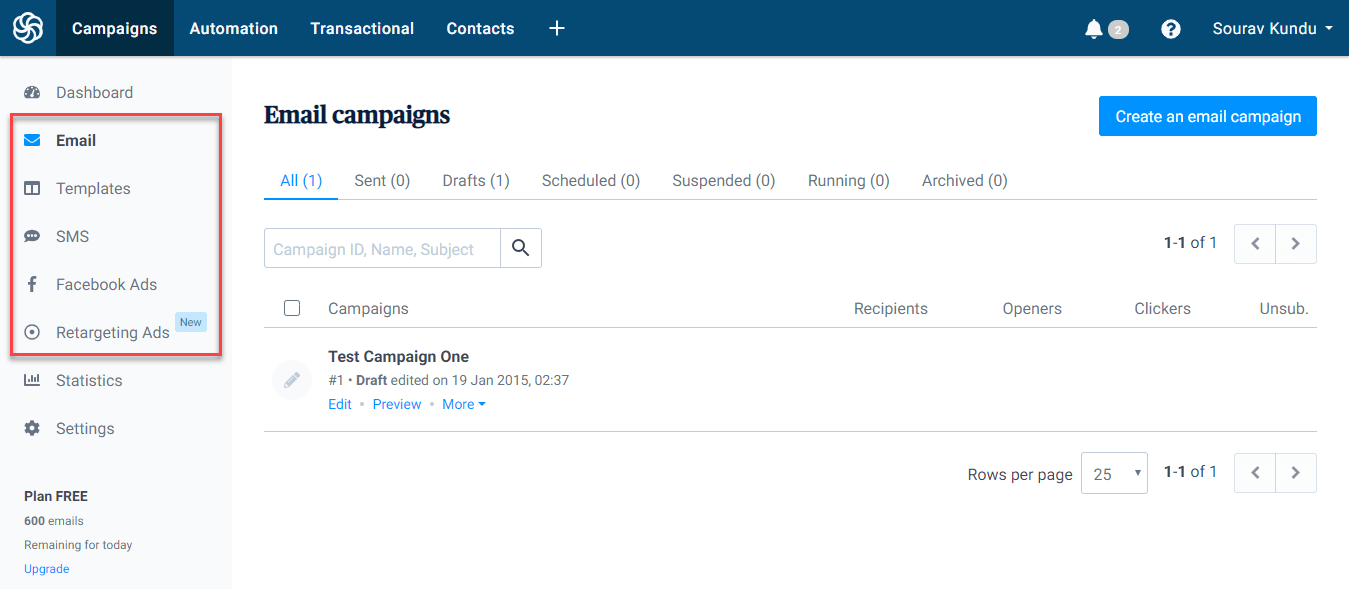Go to previous page using bottom arrow
1349x589 pixels.
(1255, 473)
